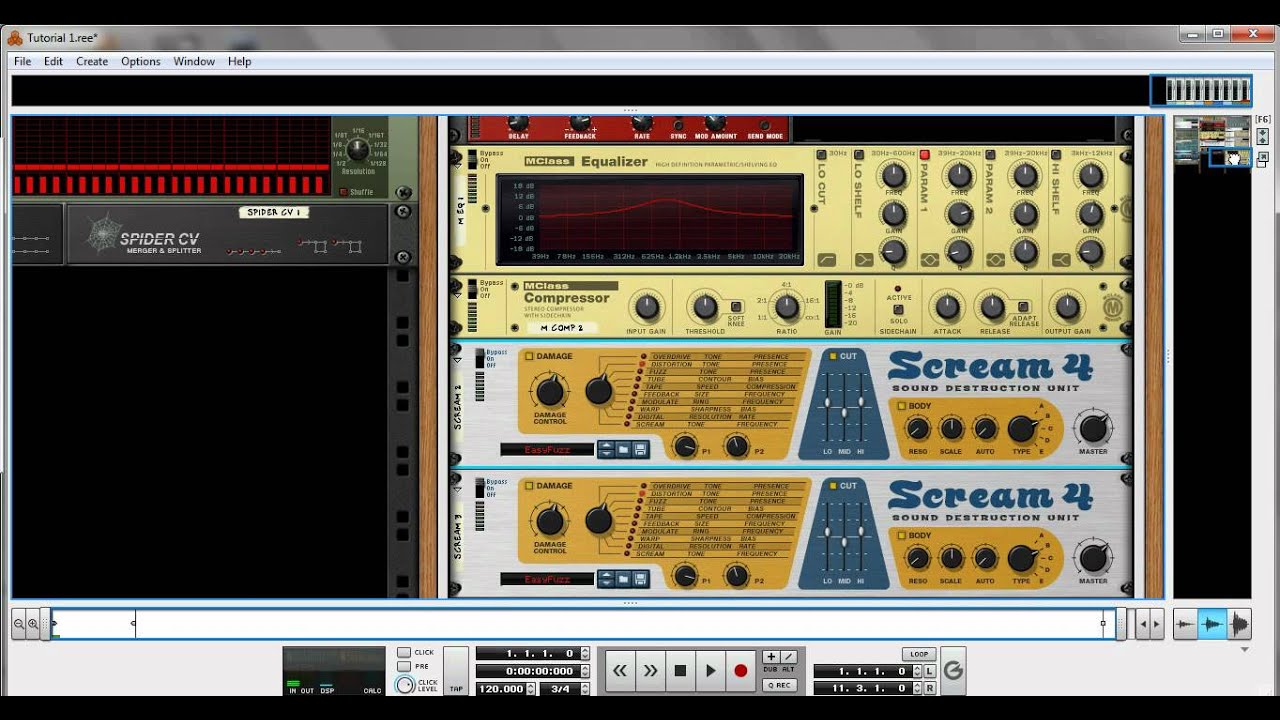1280x720 pixels.
Task: Click the 3/4 time signature stepper
Action: tap(584, 688)
